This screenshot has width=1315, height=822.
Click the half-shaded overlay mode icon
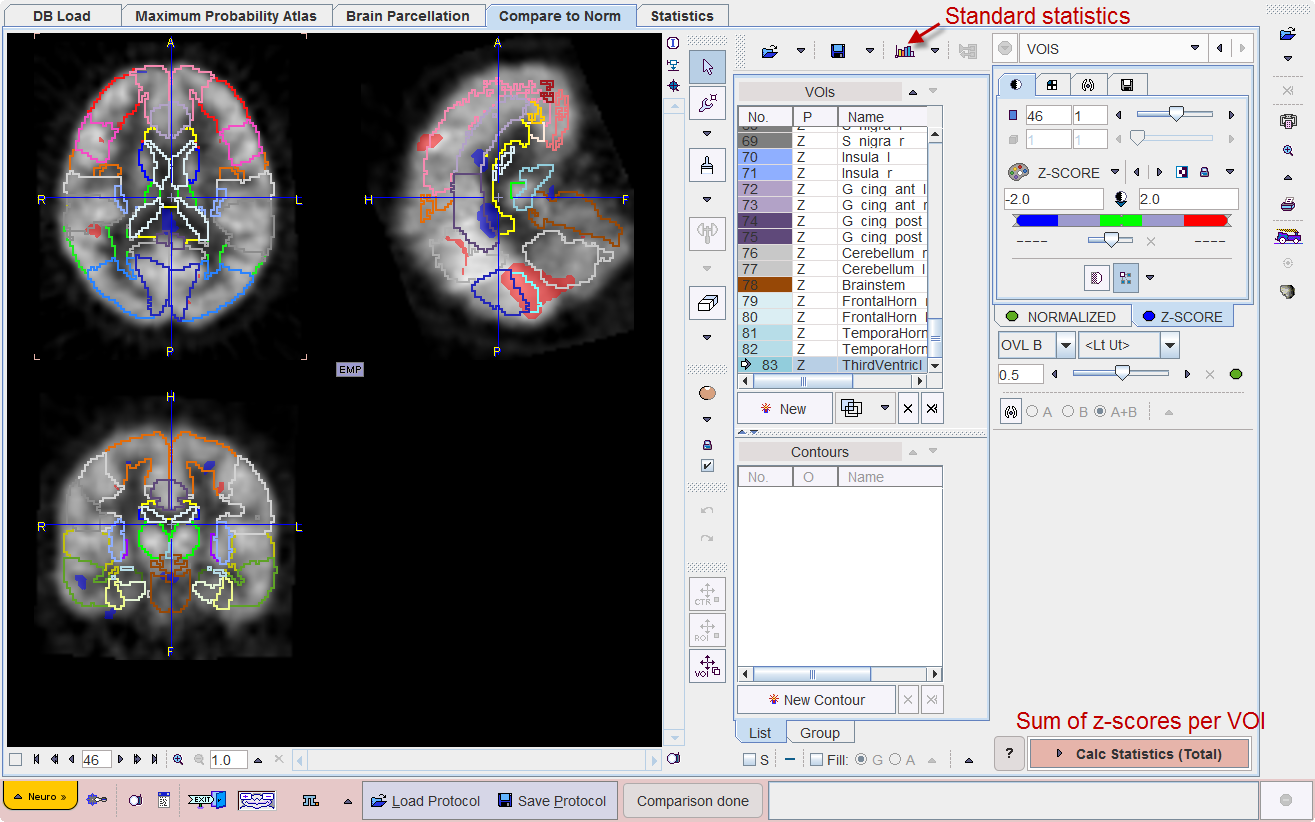[x=1097, y=277]
